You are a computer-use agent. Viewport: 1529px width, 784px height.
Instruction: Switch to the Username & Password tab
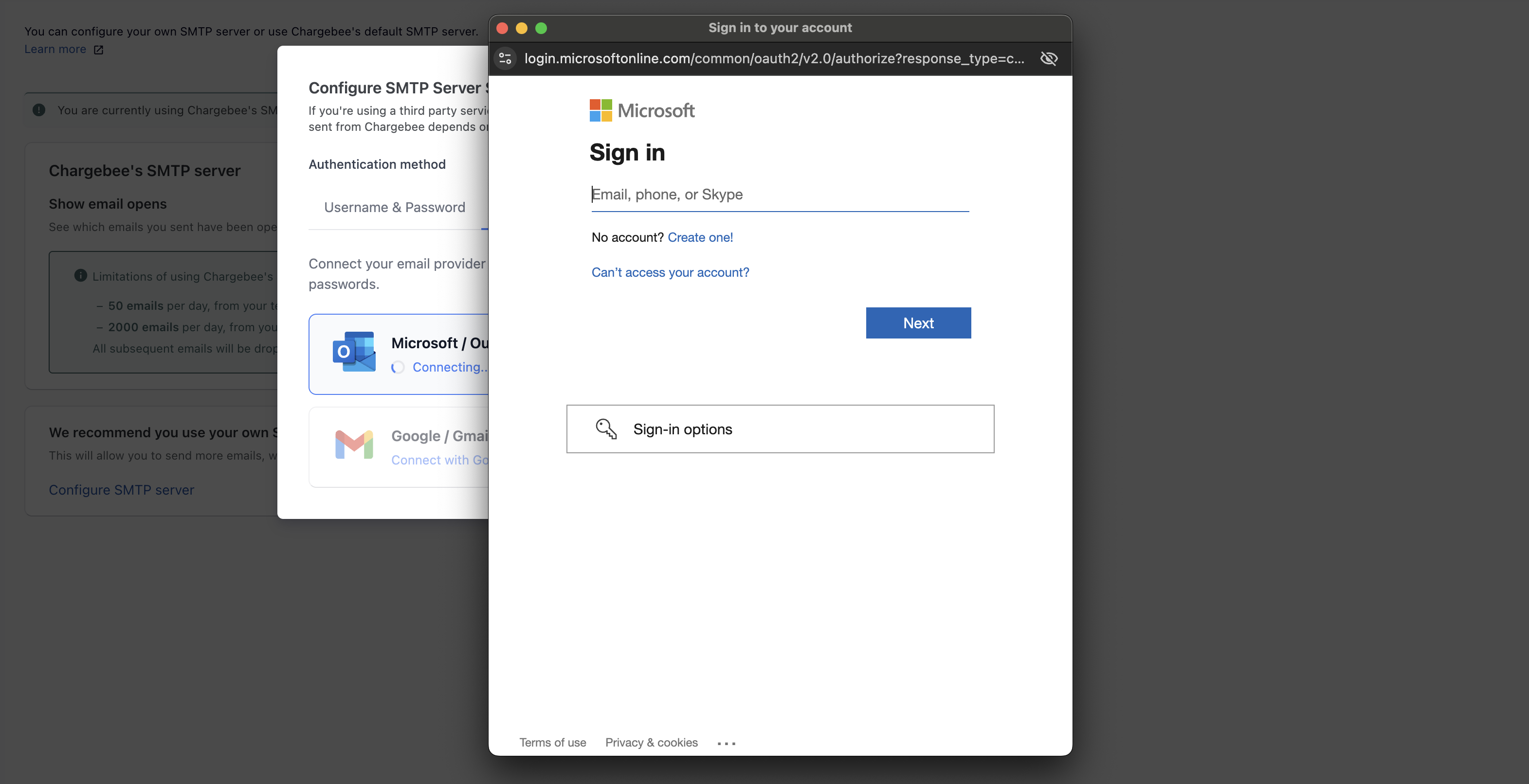click(394, 207)
